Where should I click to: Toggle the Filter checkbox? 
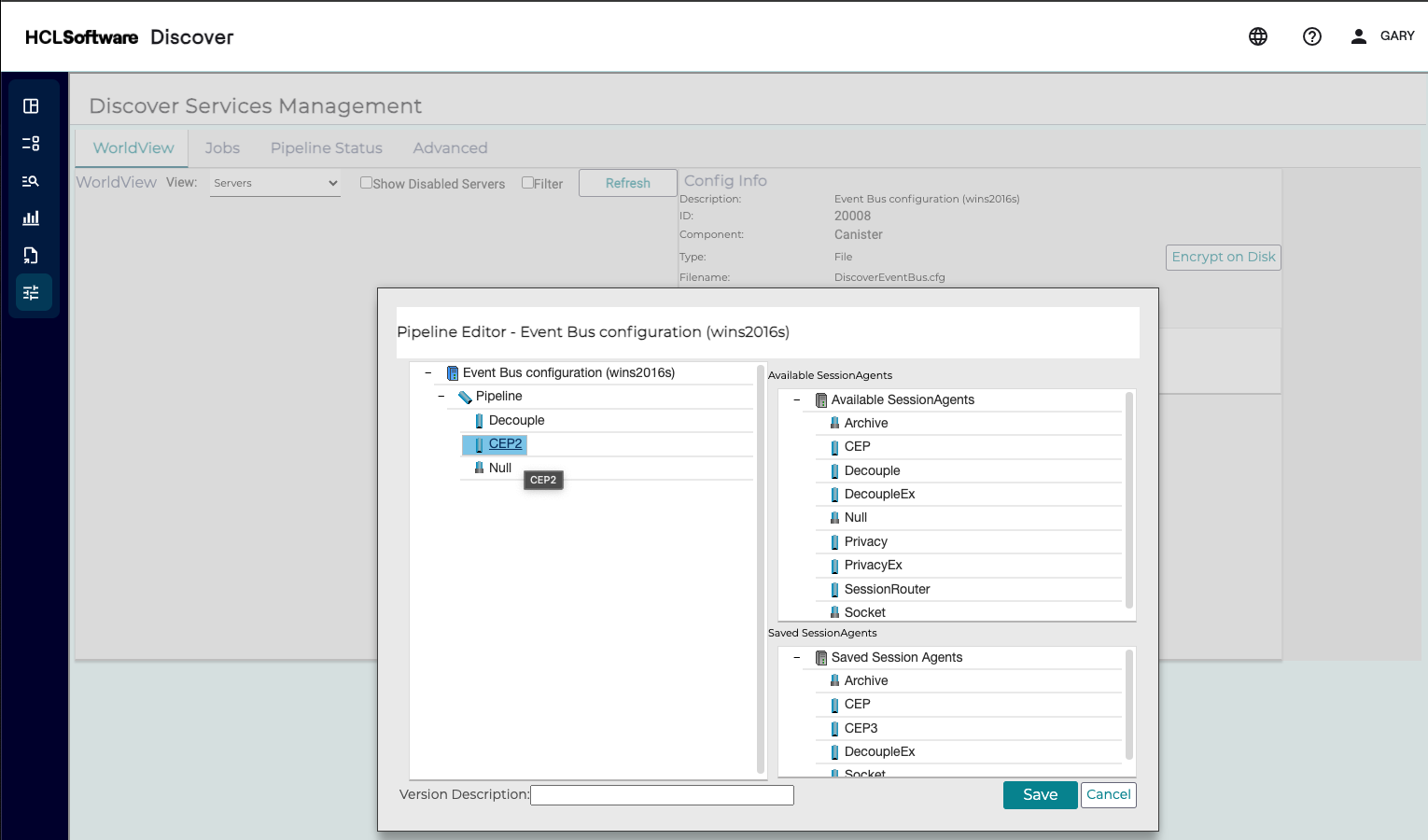click(x=527, y=183)
